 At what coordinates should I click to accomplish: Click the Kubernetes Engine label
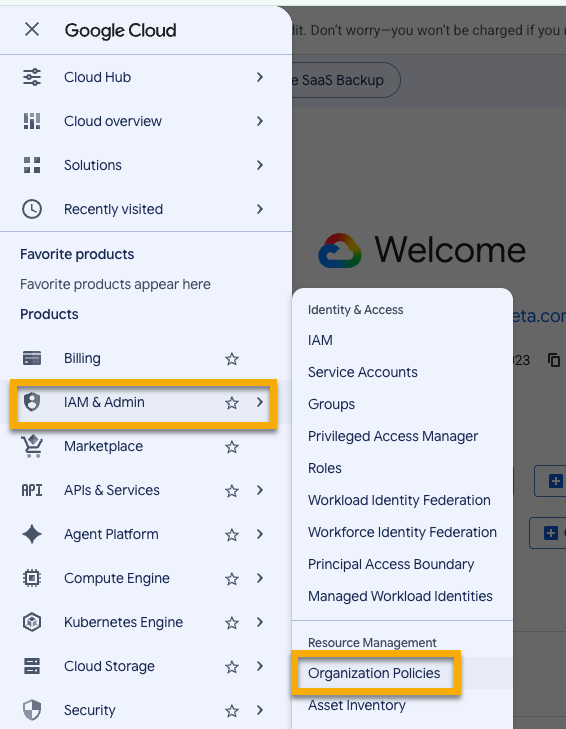click(x=123, y=623)
